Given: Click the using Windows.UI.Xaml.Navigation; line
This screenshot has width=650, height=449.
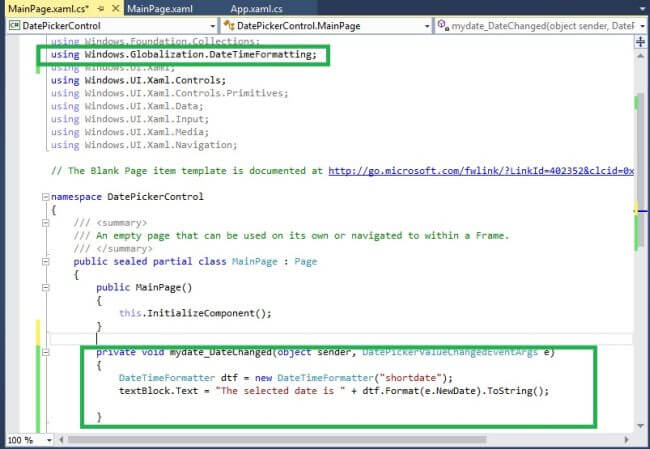Looking at the screenshot, I should pos(144,145).
